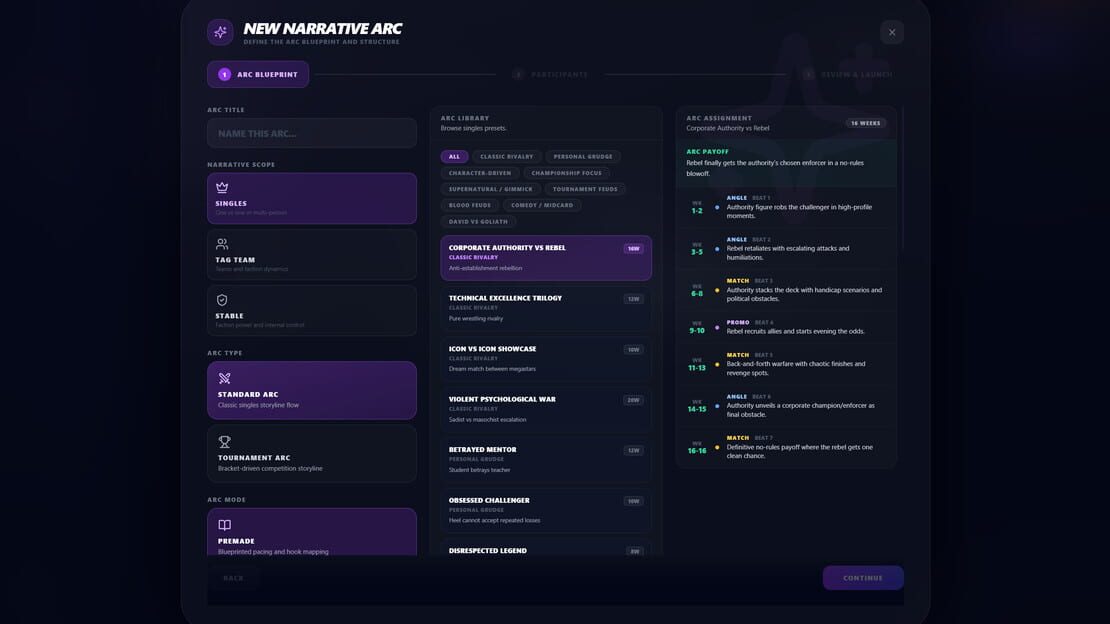Click the Back button
The height and width of the screenshot is (624, 1110).
(x=234, y=578)
